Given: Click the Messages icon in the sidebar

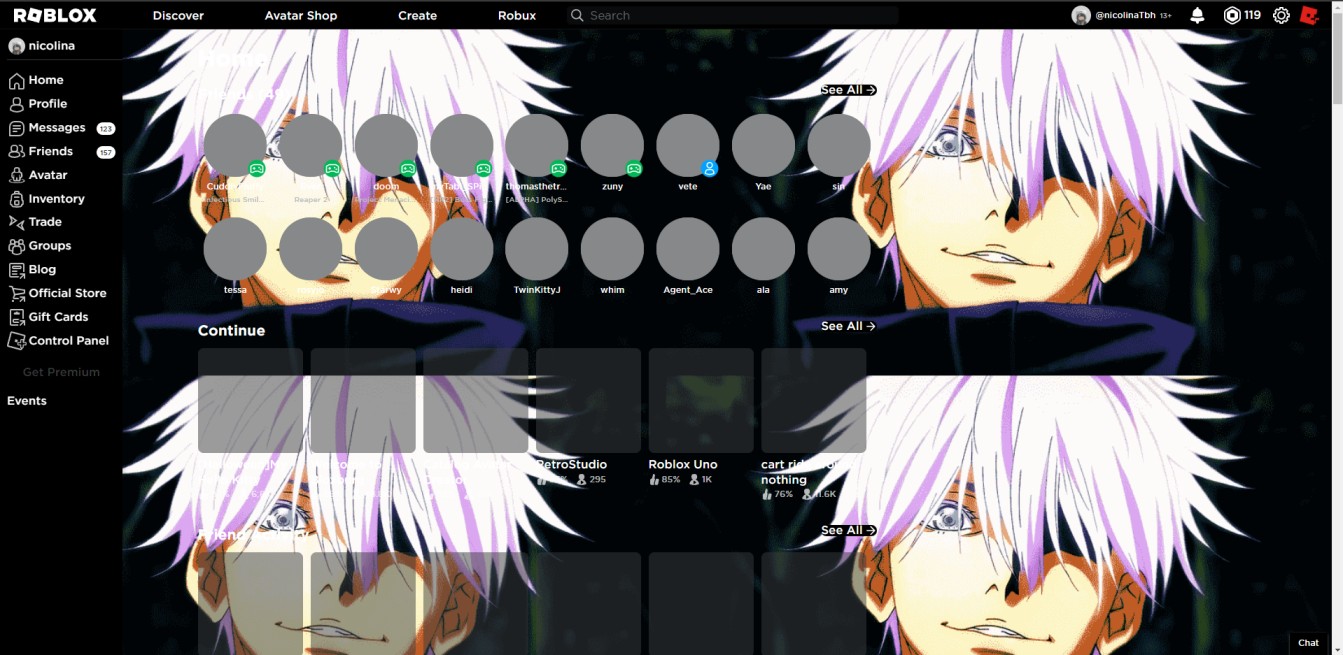Looking at the screenshot, I should pos(17,127).
